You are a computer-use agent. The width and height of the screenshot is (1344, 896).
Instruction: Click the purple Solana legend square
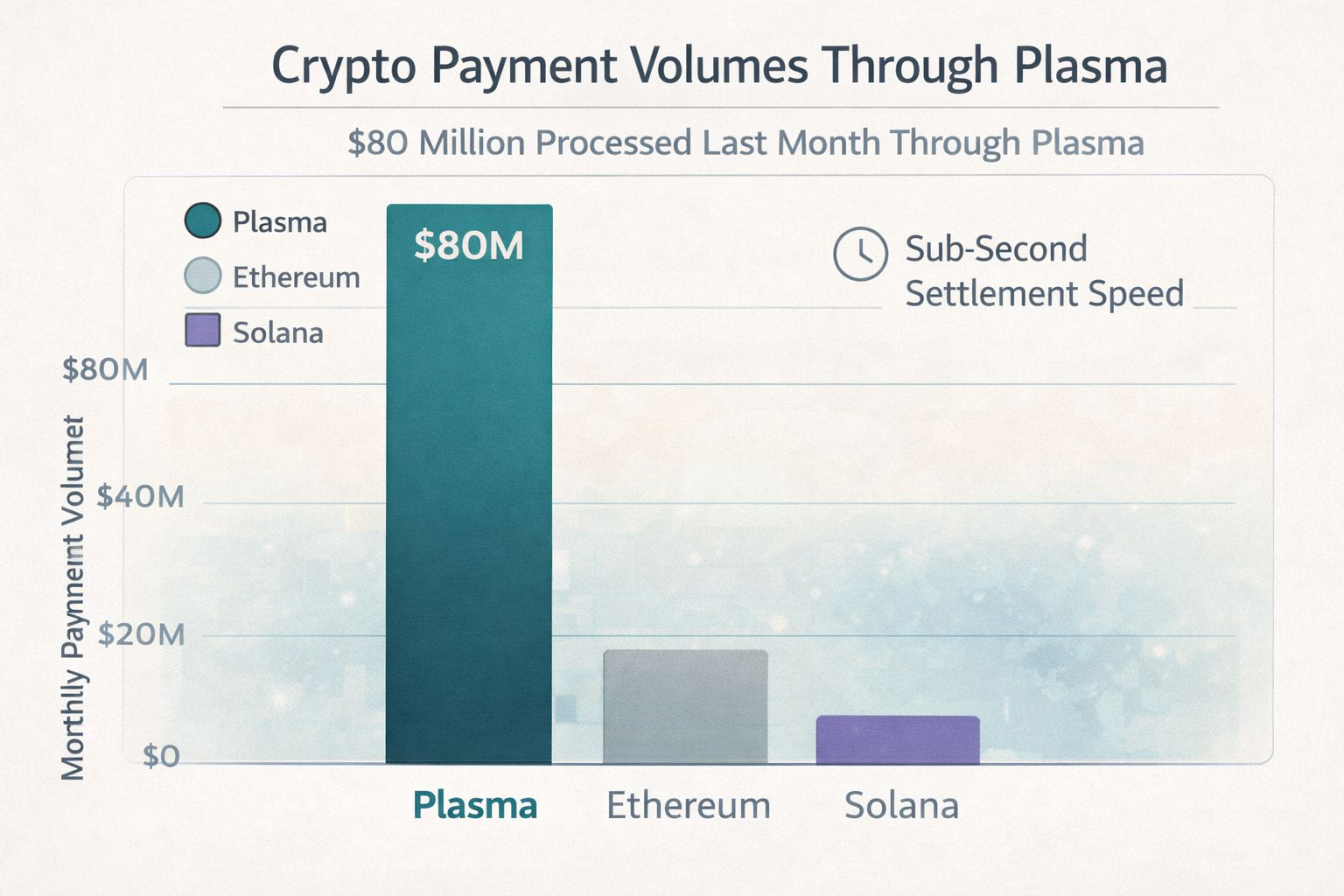coord(202,331)
